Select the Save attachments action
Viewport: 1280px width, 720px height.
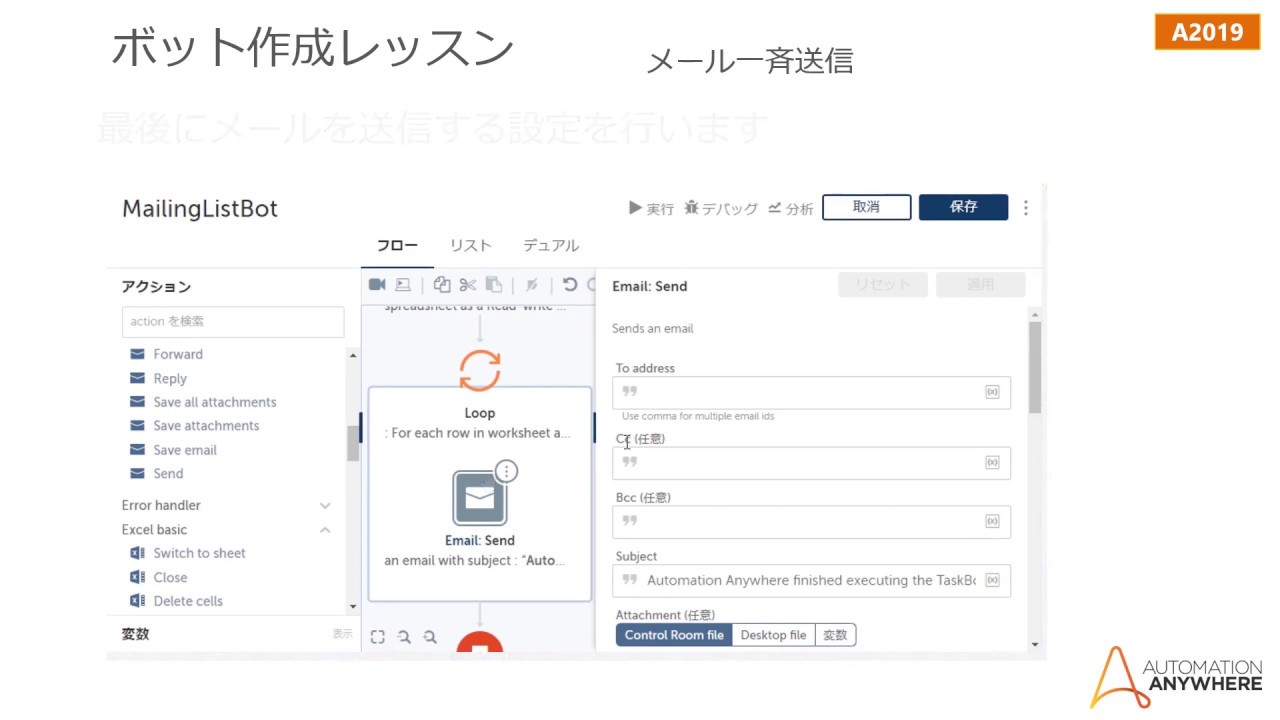206,426
